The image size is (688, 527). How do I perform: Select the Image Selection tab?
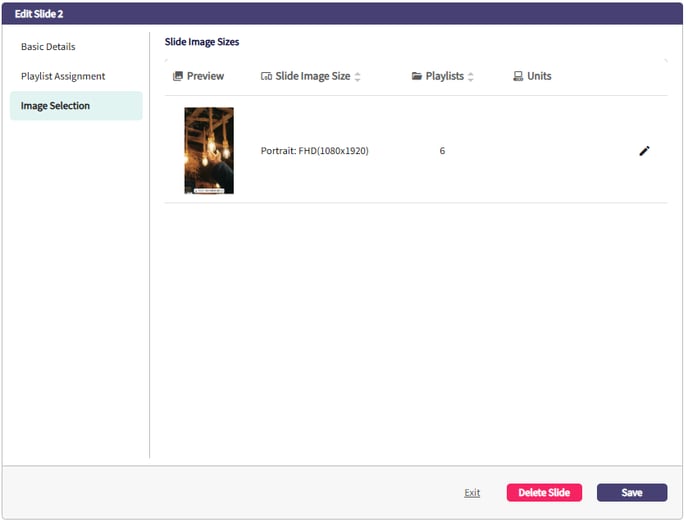click(77, 106)
